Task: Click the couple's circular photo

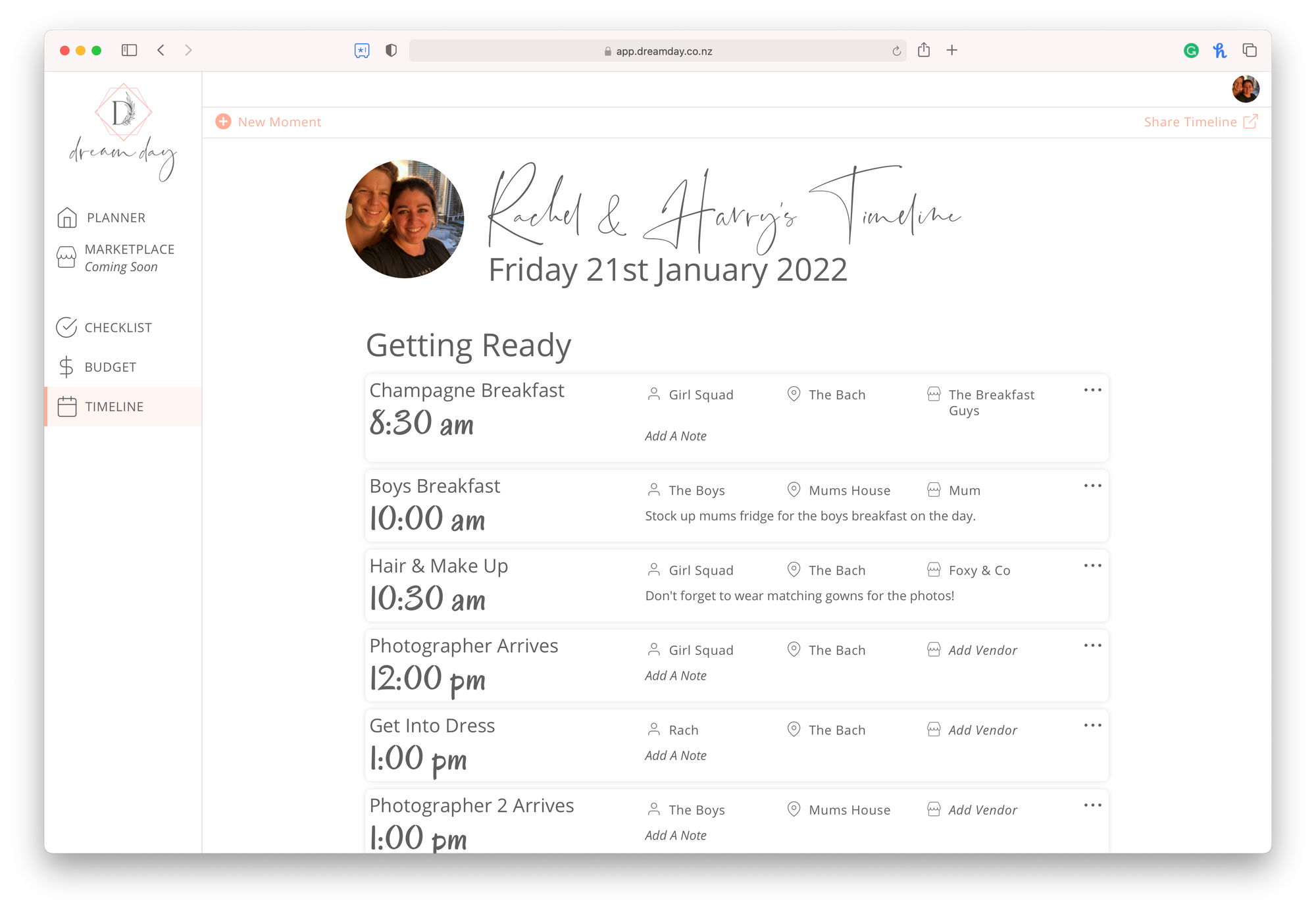Action: [x=405, y=218]
